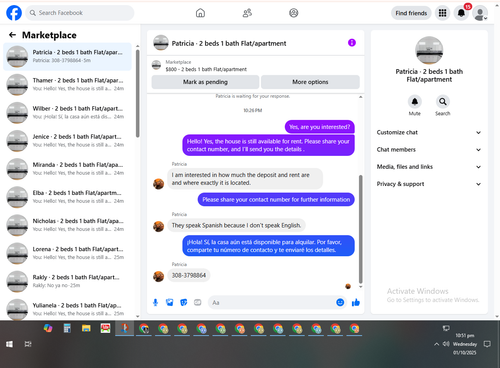Open the Facebook home logo
Screen dimensions: 500x368
click(14, 13)
